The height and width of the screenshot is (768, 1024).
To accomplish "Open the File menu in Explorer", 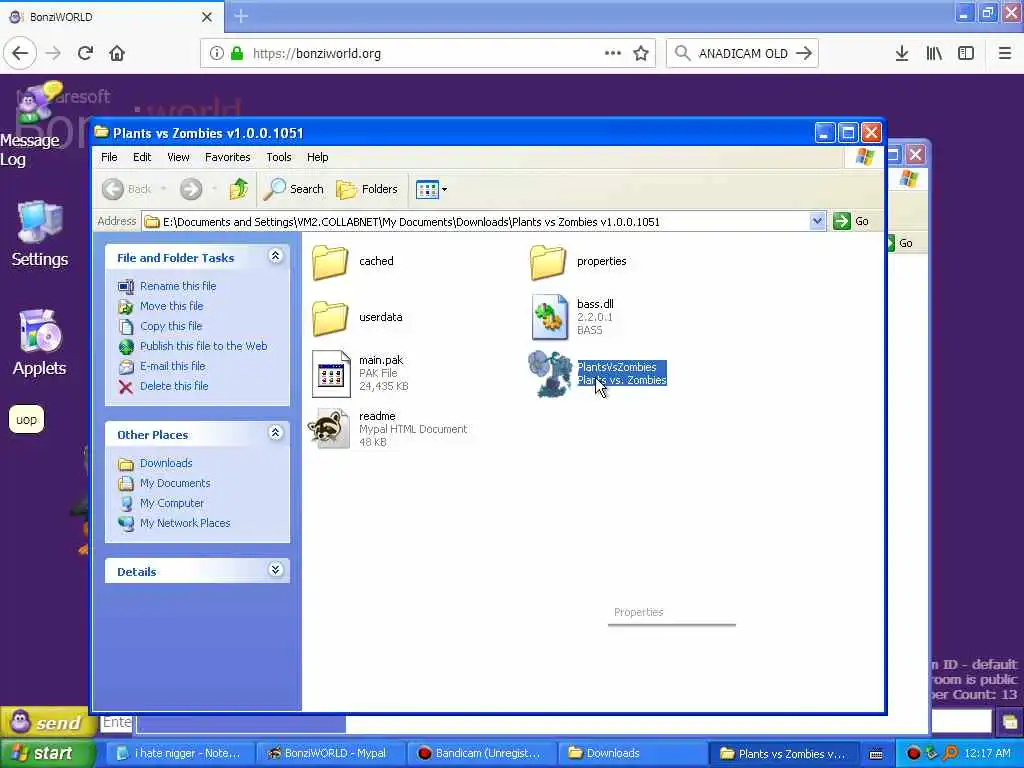I will coord(109,157).
